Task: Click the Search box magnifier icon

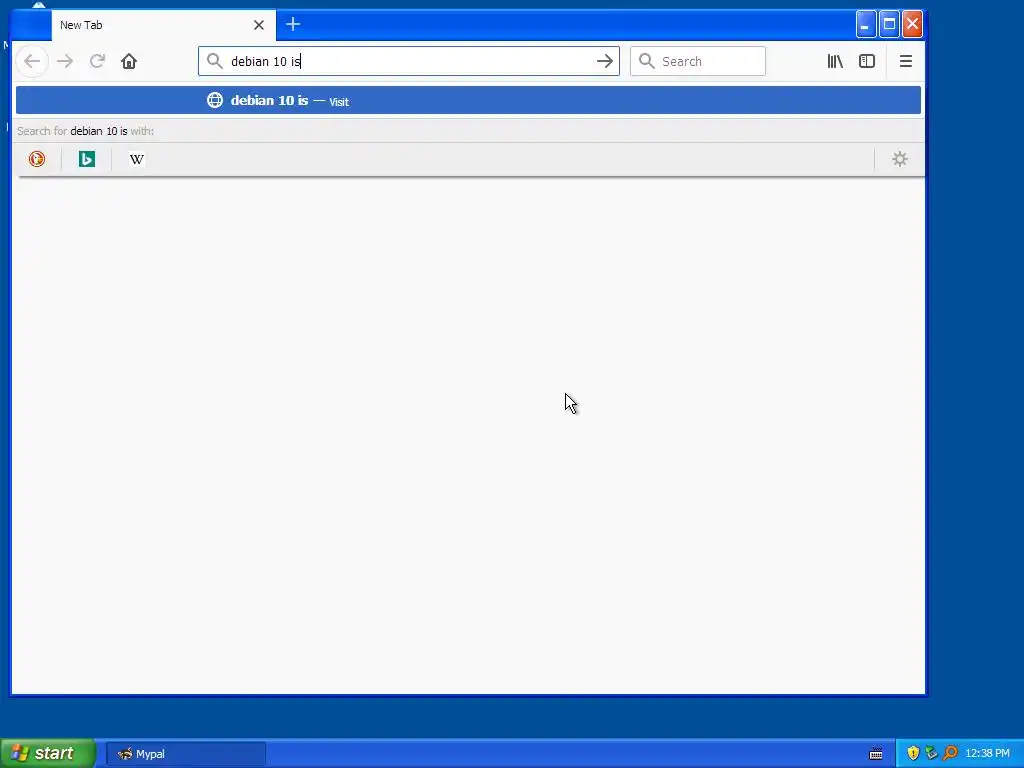Action: [x=647, y=61]
